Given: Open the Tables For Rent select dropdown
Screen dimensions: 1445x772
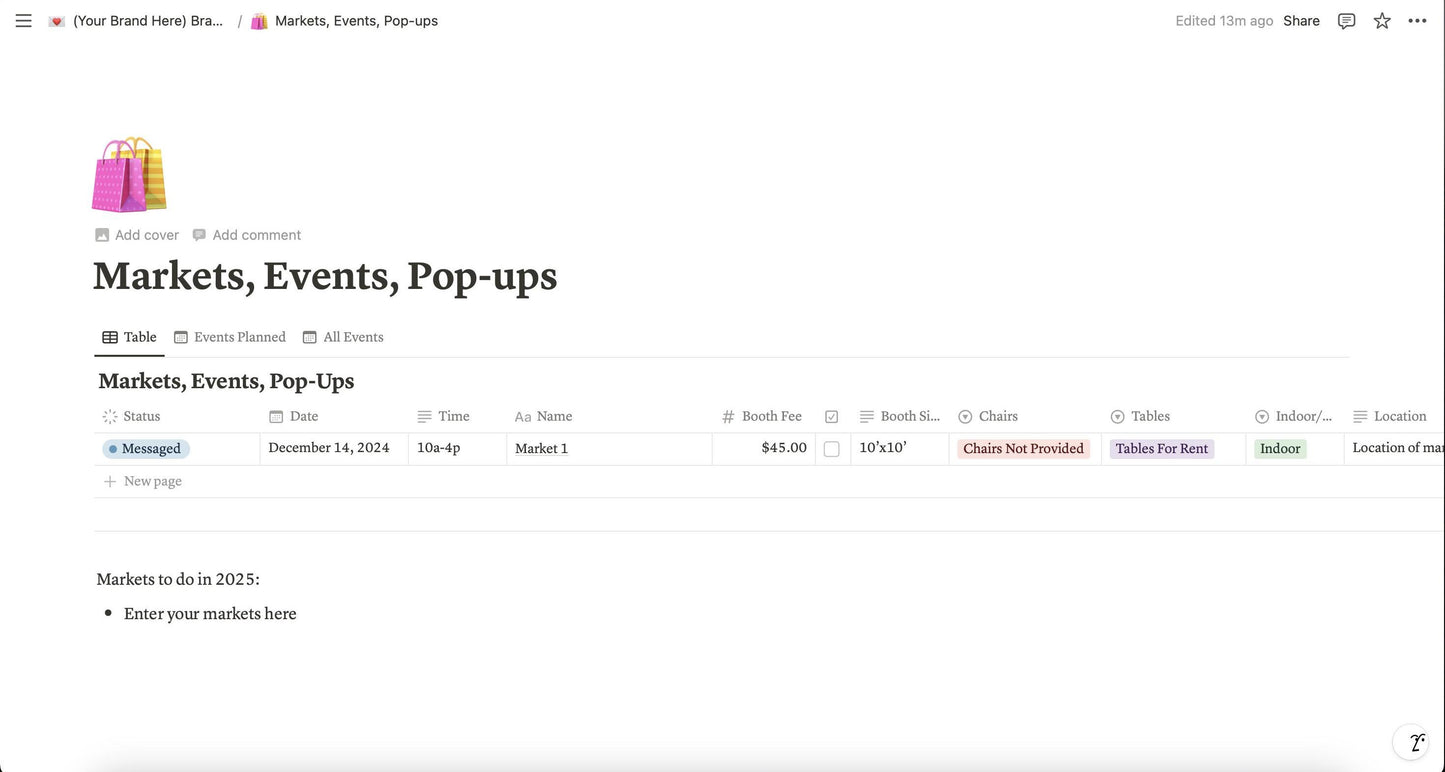Looking at the screenshot, I should [1161, 449].
